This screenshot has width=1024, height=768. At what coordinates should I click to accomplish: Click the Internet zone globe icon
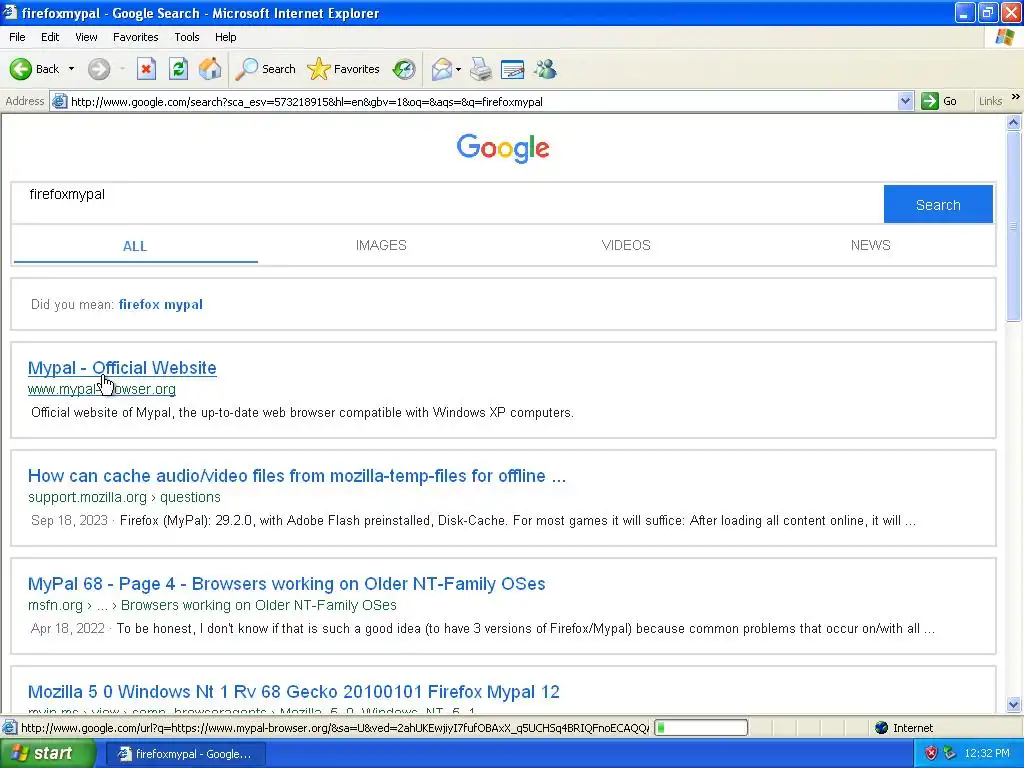(x=882, y=728)
